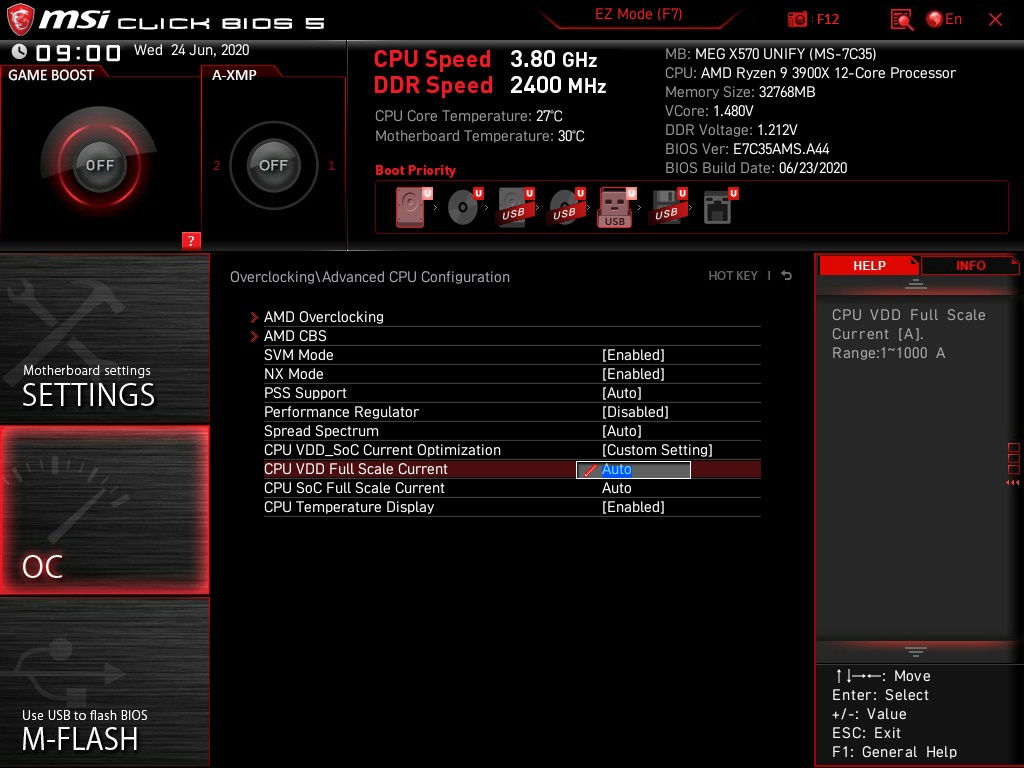Click the Boot Priority label

click(415, 170)
